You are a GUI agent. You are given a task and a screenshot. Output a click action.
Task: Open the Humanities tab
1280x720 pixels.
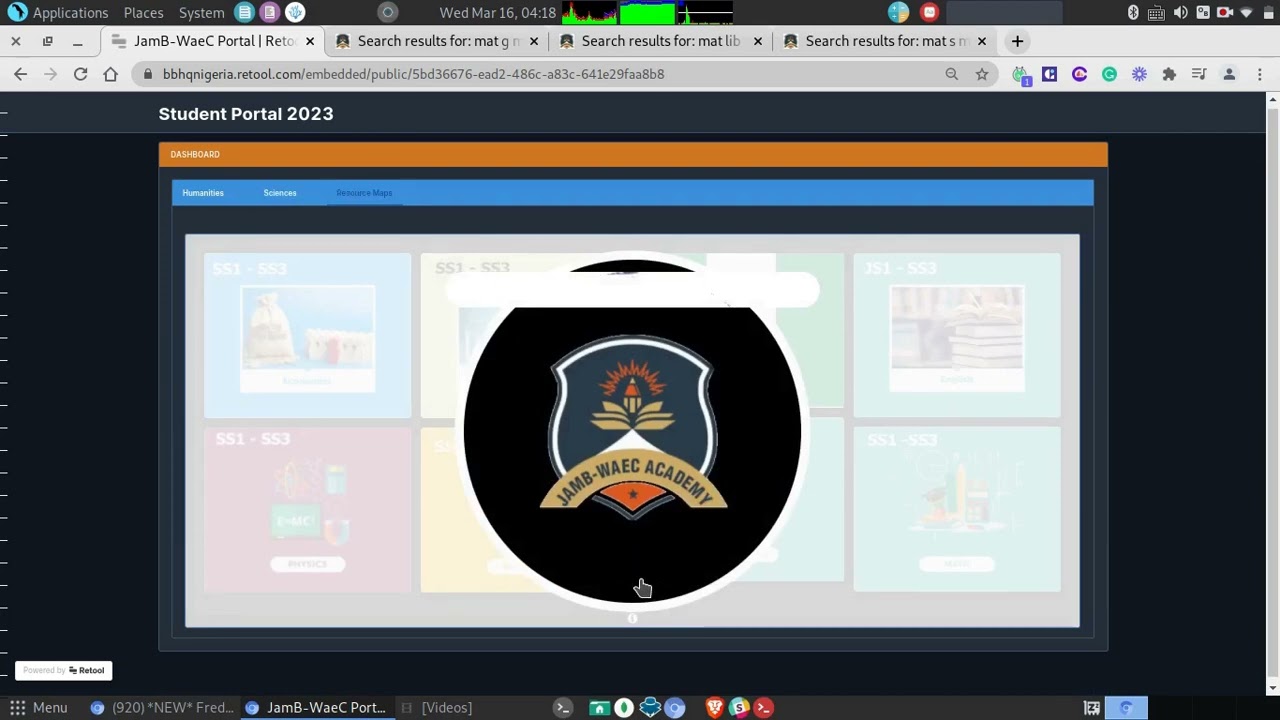click(x=203, y=193)
